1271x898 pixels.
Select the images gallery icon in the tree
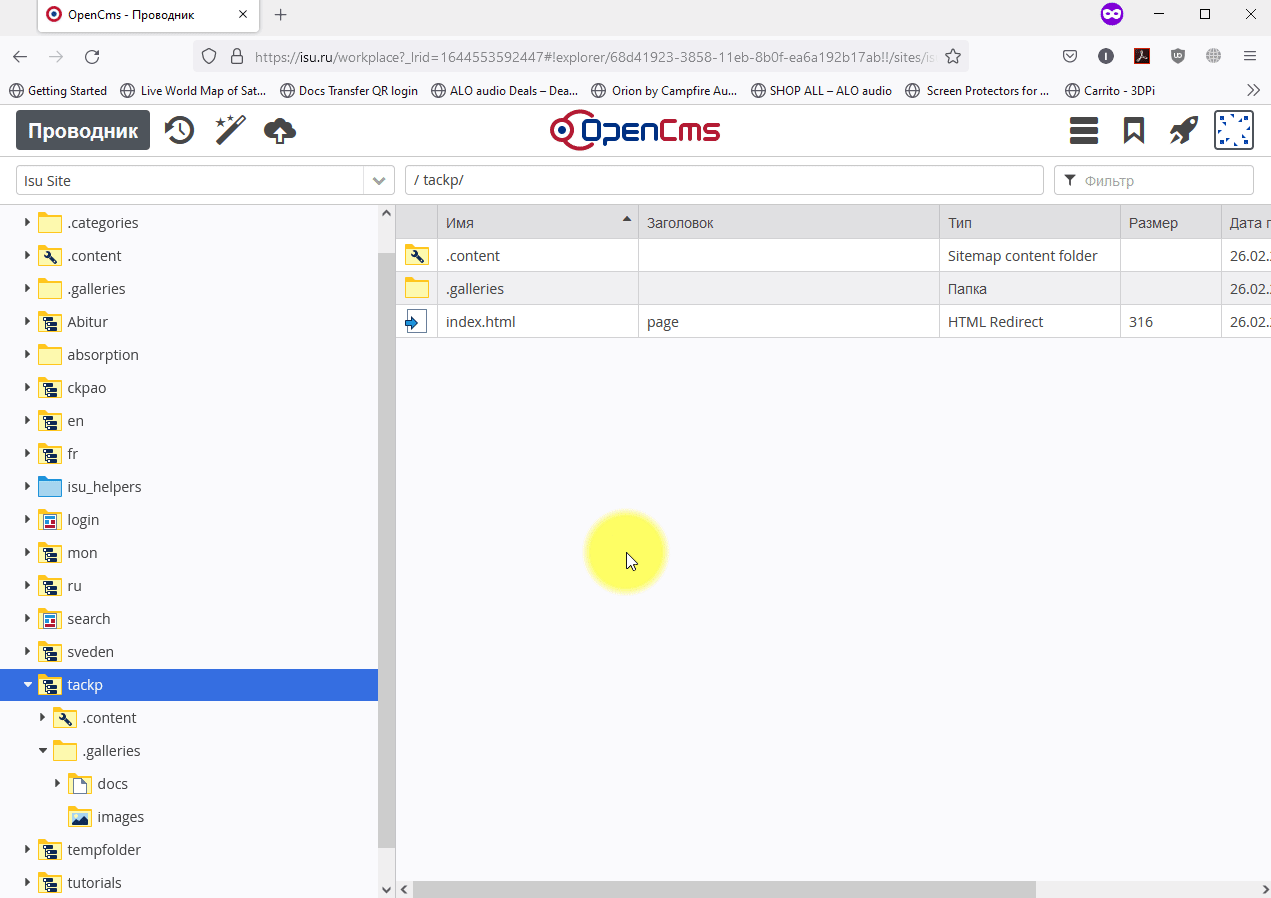[x=79, y=816]
